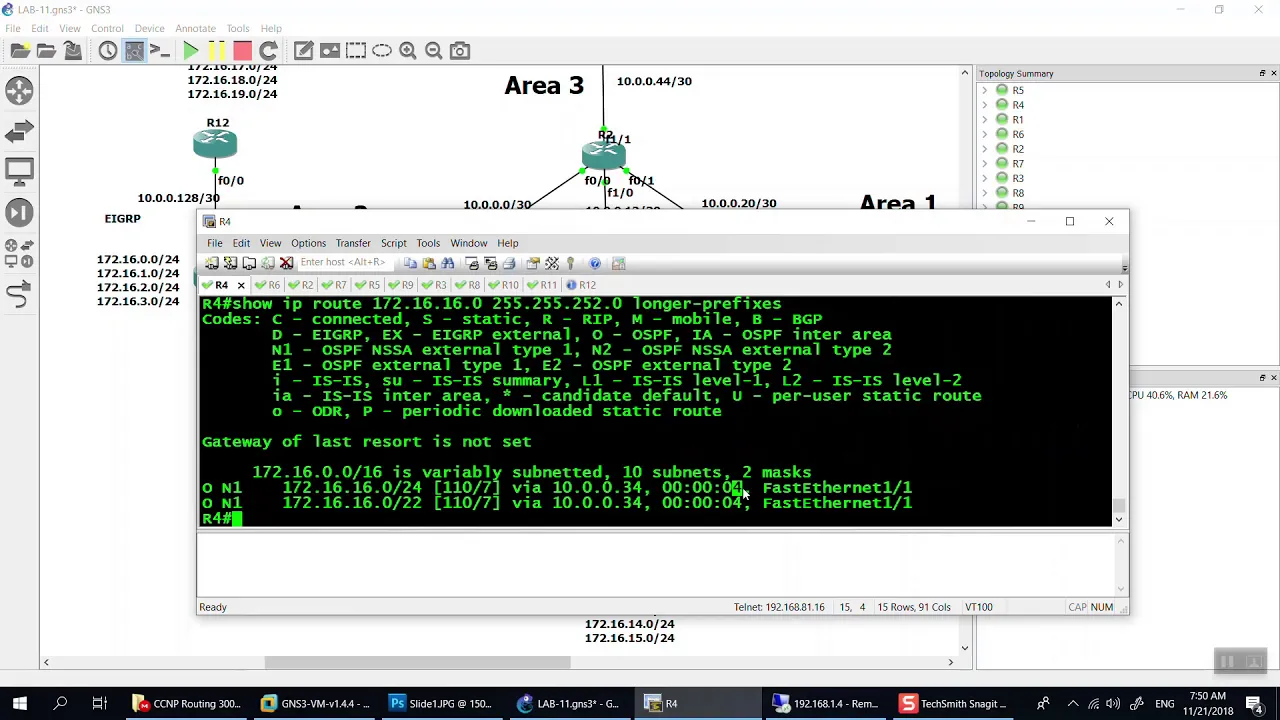The image size is (1280, 720).
Task: Expand R3 in Topology Summary
Action: [984, 178]
